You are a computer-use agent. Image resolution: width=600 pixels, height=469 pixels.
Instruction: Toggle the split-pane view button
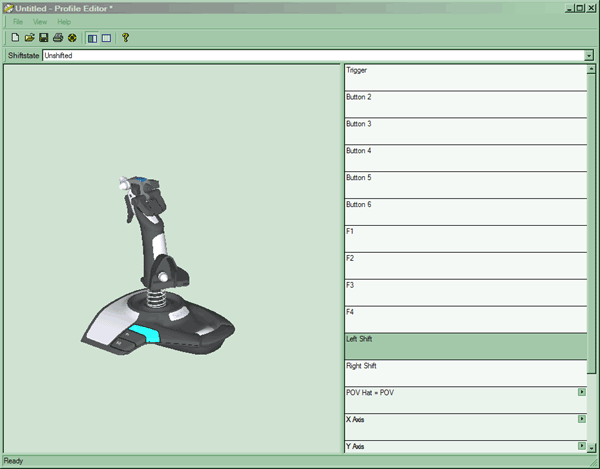92,38
